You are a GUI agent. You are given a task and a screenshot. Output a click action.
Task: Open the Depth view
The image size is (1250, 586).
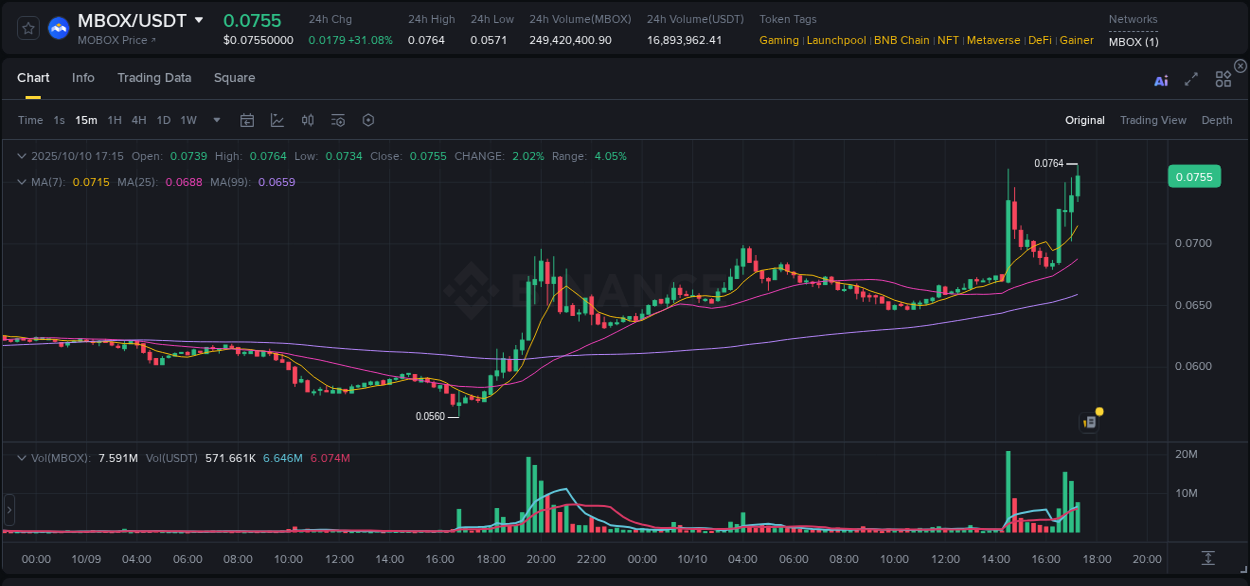point(1216,120)
